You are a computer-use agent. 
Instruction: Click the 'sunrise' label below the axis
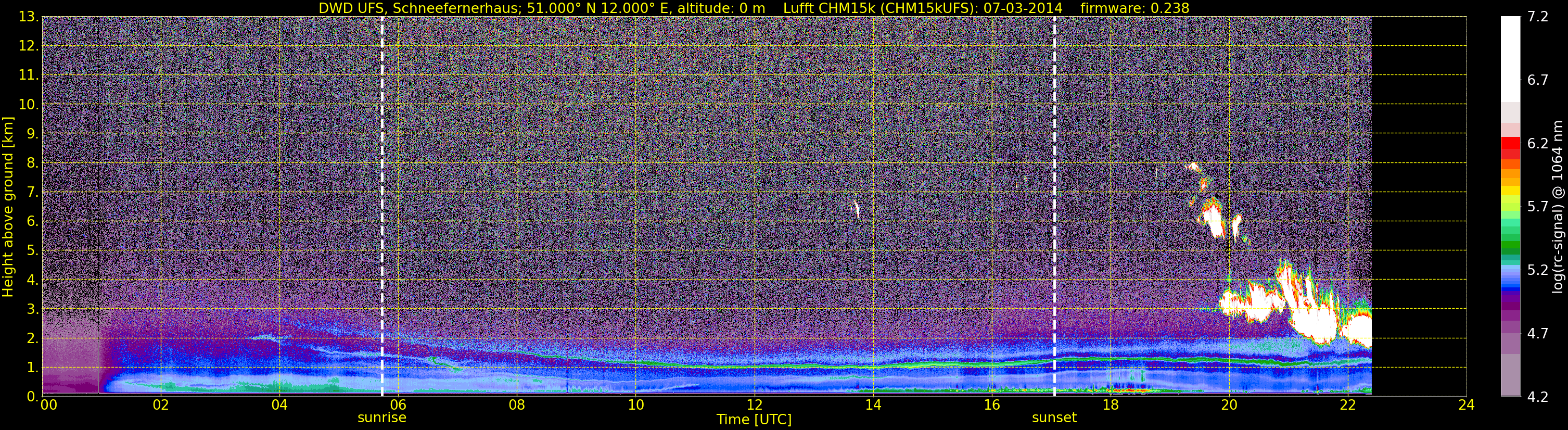pos(381,418)
